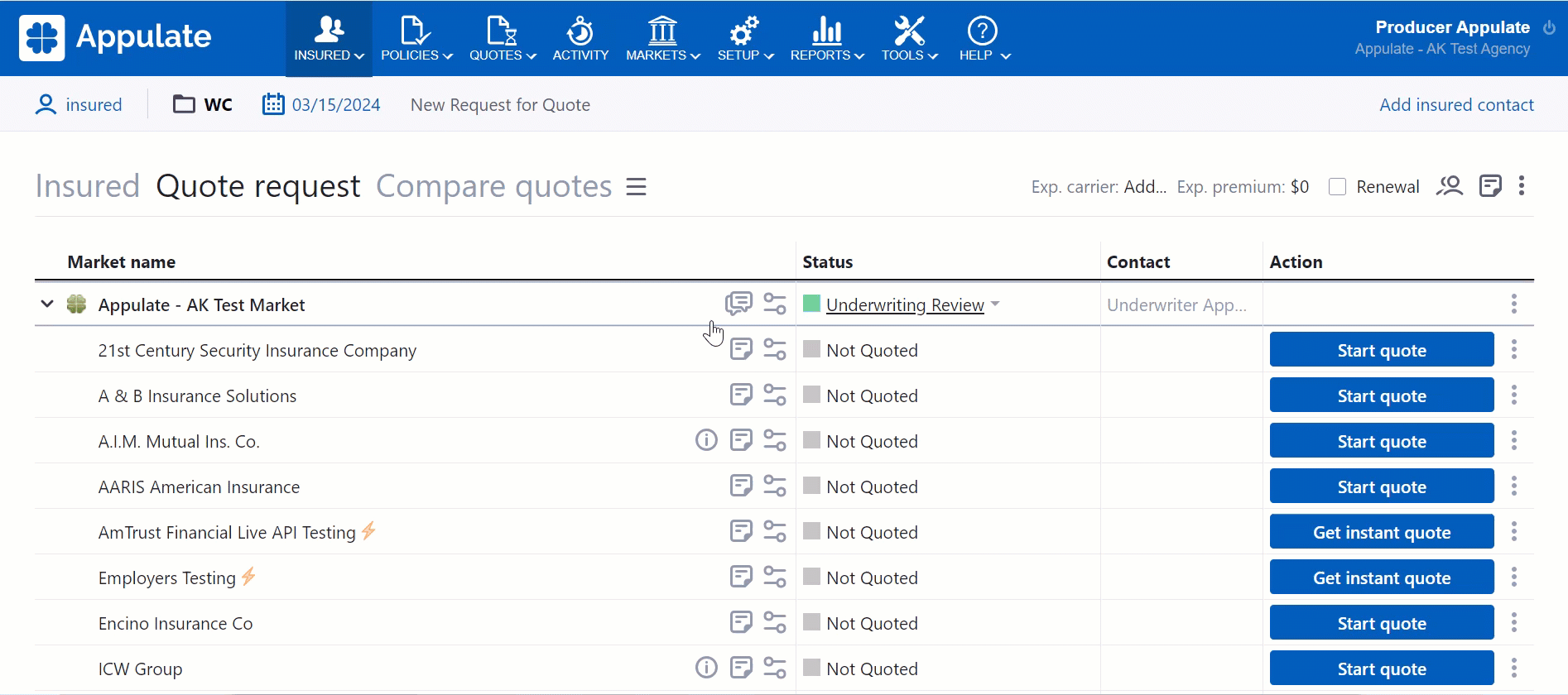Click the power logout icon
This screenshot has width=1568, height=695.
tap(1550, 27)
